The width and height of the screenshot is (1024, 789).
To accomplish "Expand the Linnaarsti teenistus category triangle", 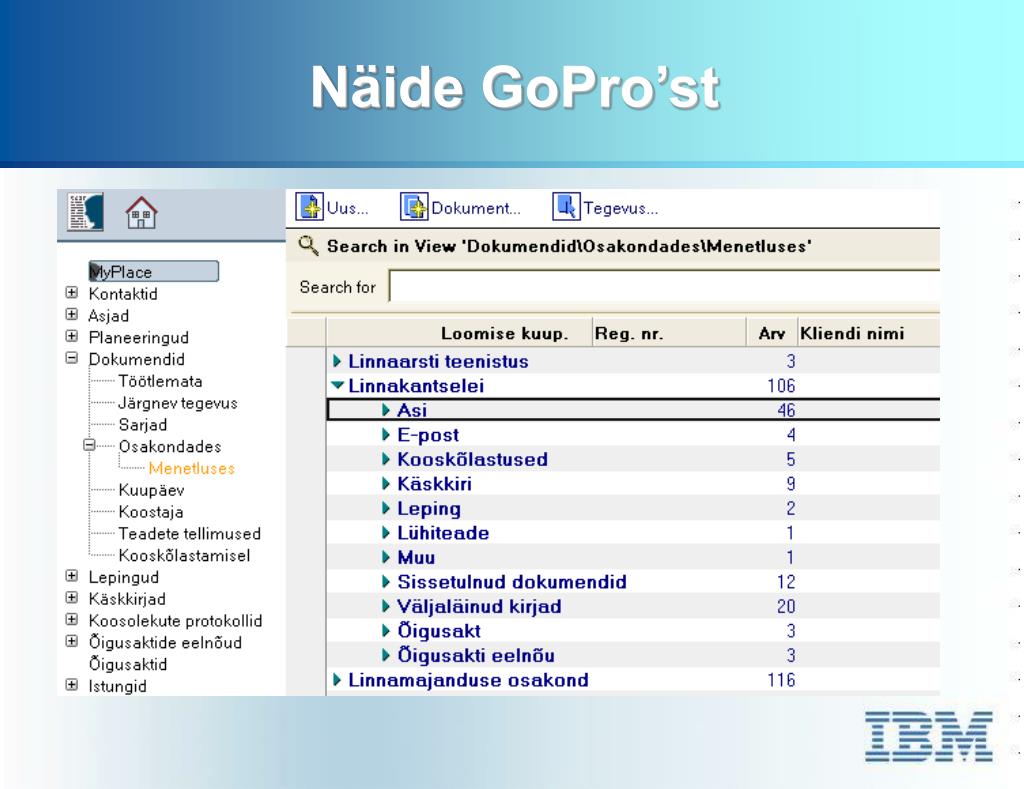I will [337, 361].
